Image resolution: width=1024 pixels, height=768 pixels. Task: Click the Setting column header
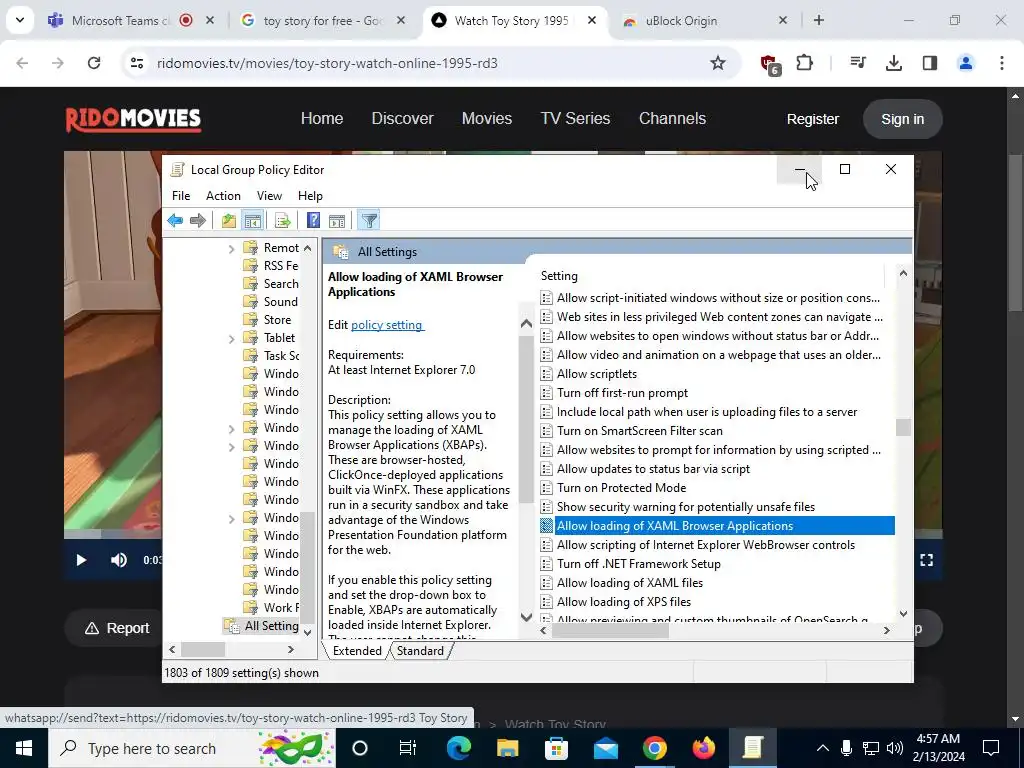[711, 276]
